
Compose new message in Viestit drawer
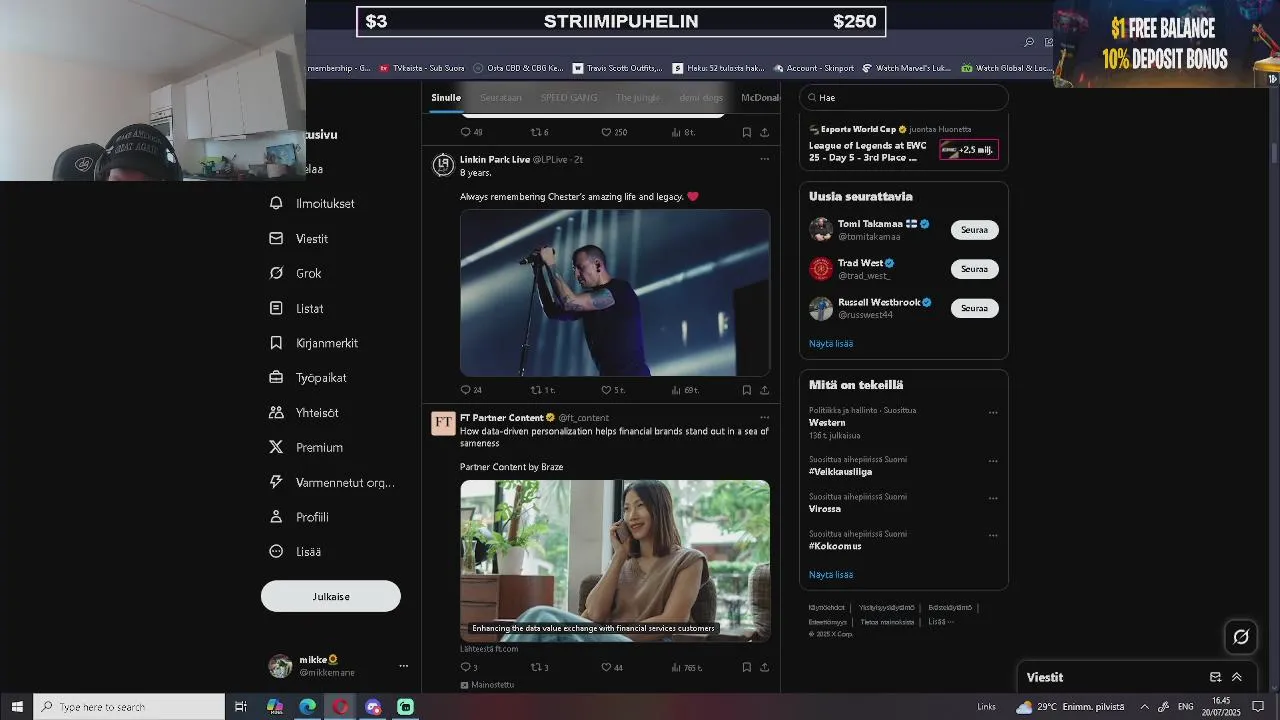1215,677
